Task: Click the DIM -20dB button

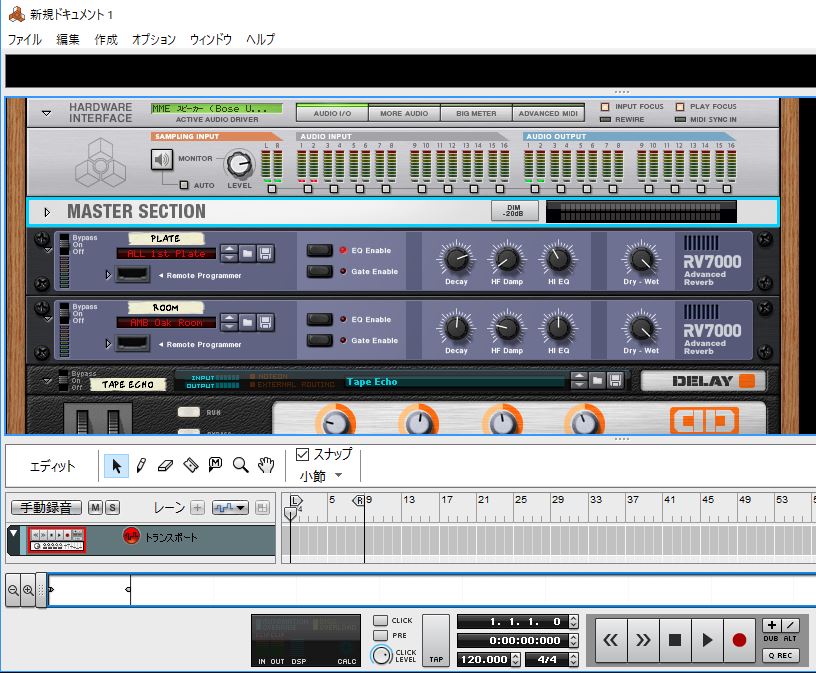Action: point(514,211)
